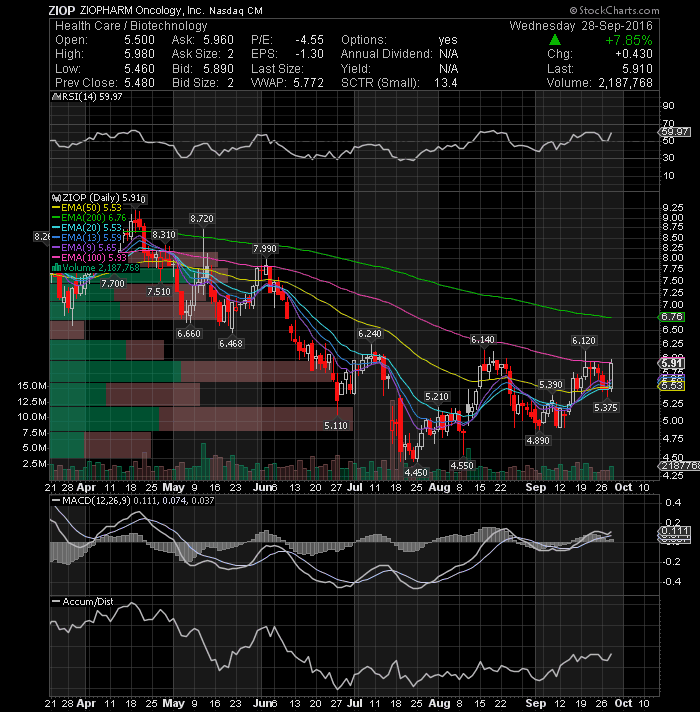Click the Yield label
The image size is (700, 712).
[x=356, y=69]
